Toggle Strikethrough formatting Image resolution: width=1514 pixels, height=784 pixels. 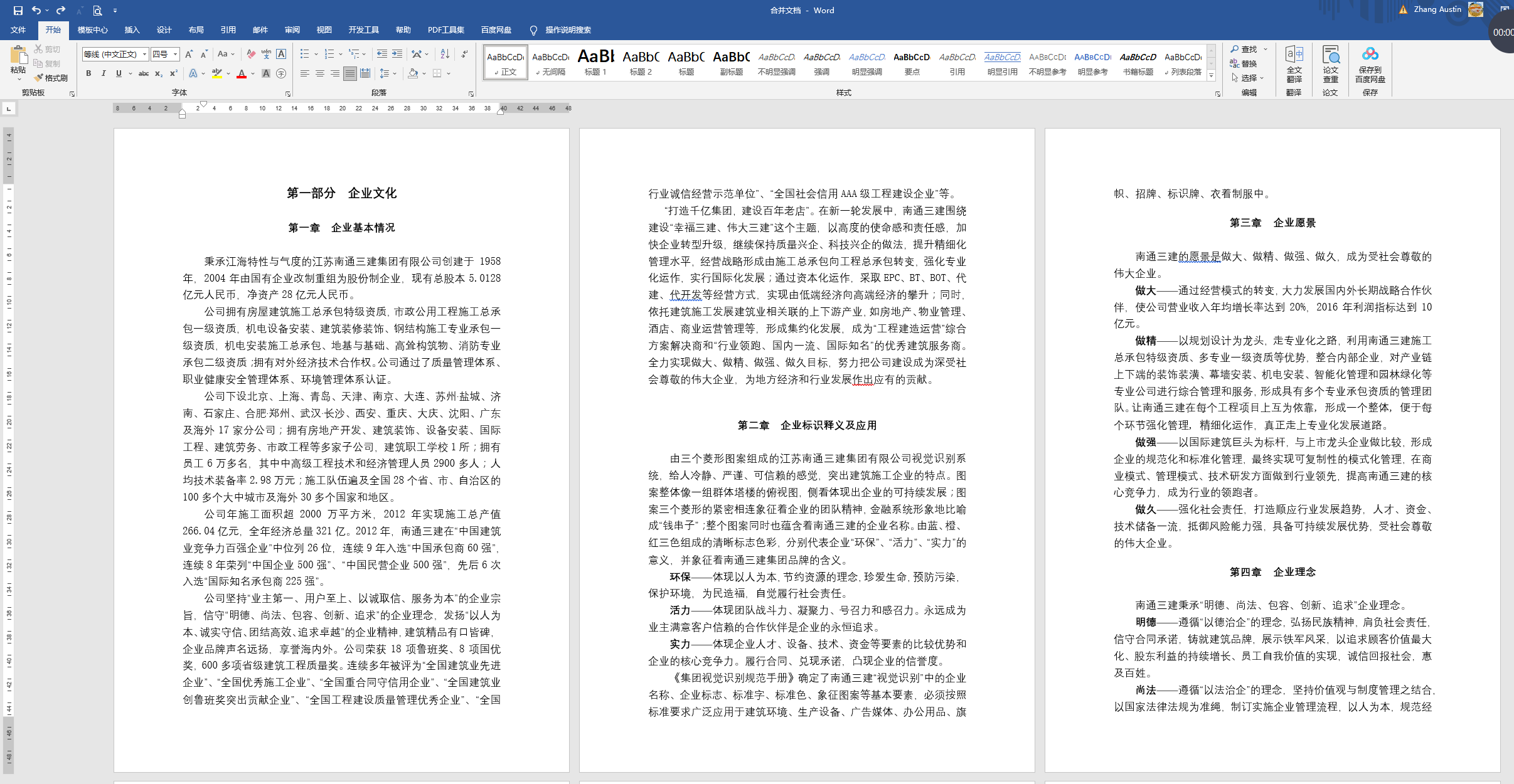click(x=144, y=73)
